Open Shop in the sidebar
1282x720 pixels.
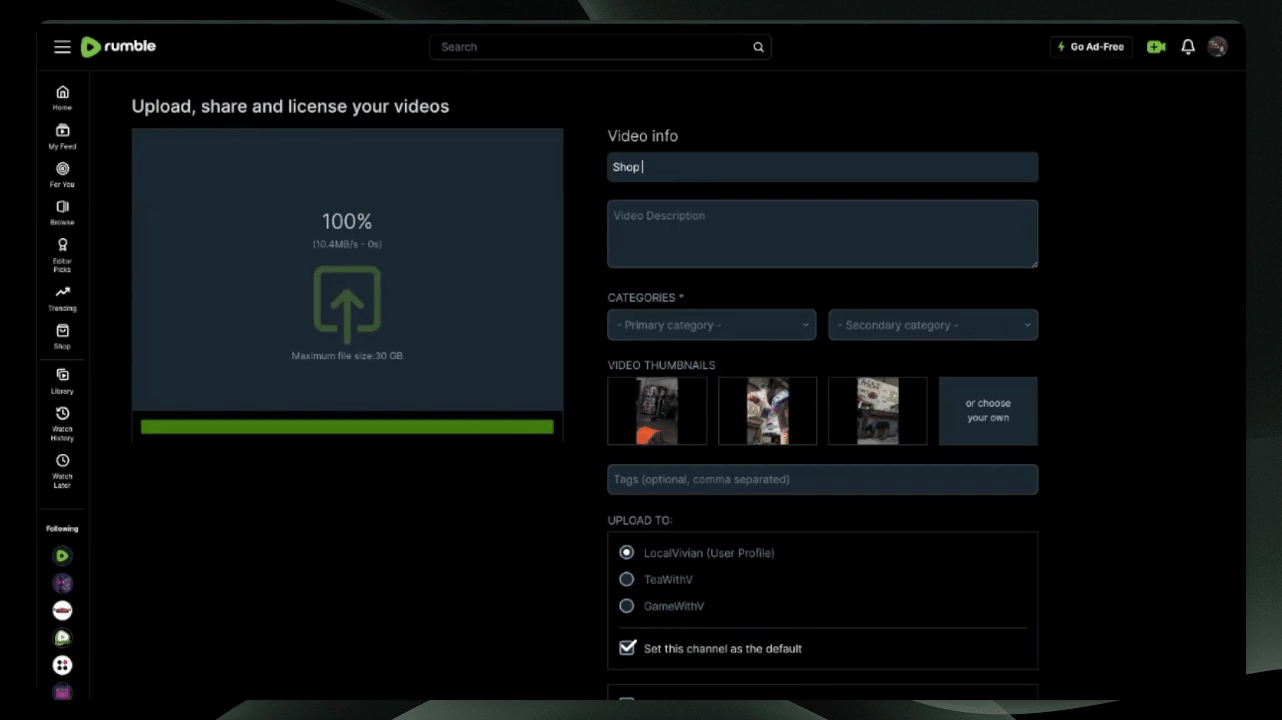pyautogui.click(x=62, y=336)
